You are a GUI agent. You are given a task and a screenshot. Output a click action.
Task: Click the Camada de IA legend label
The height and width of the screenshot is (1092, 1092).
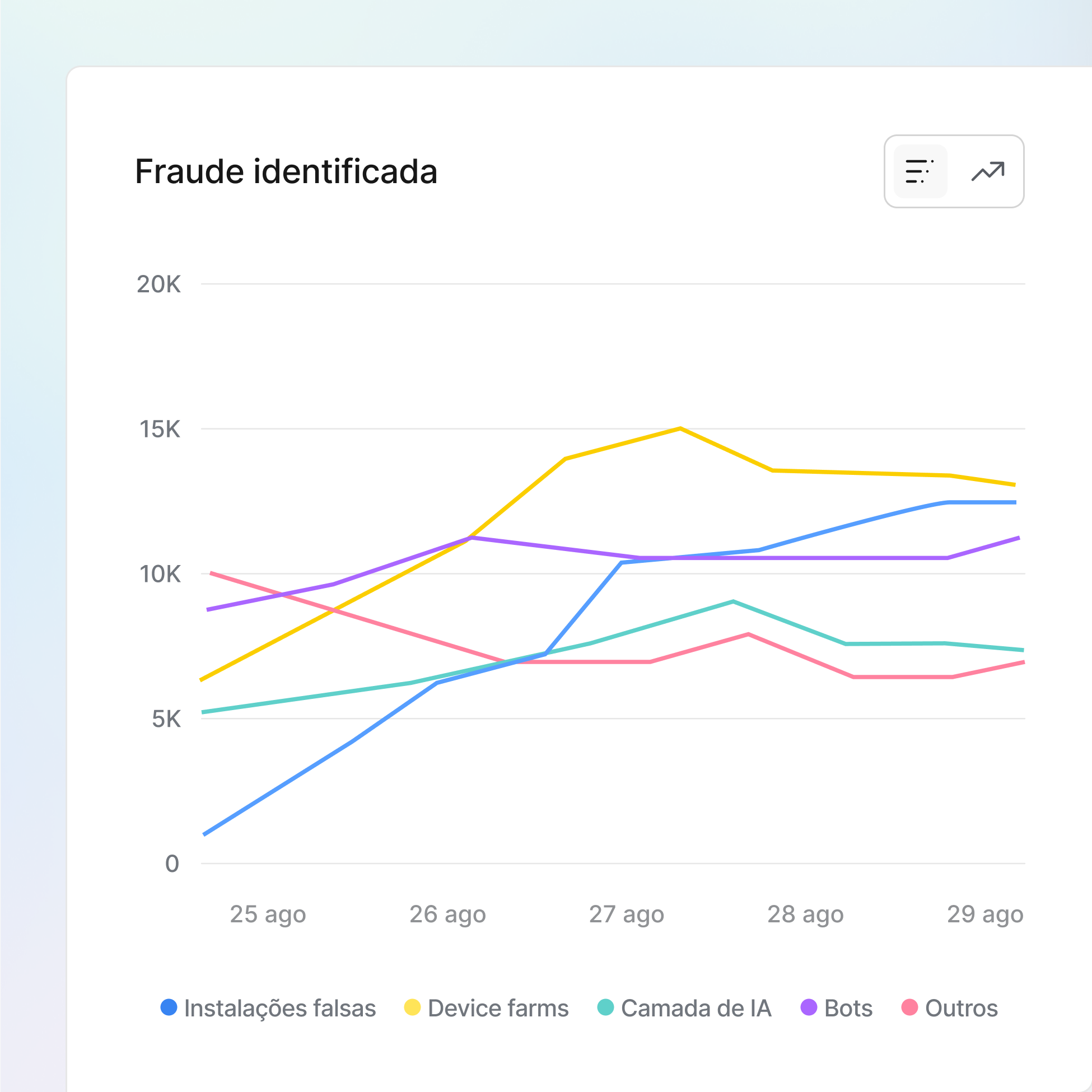click(x=696, y=1008)
